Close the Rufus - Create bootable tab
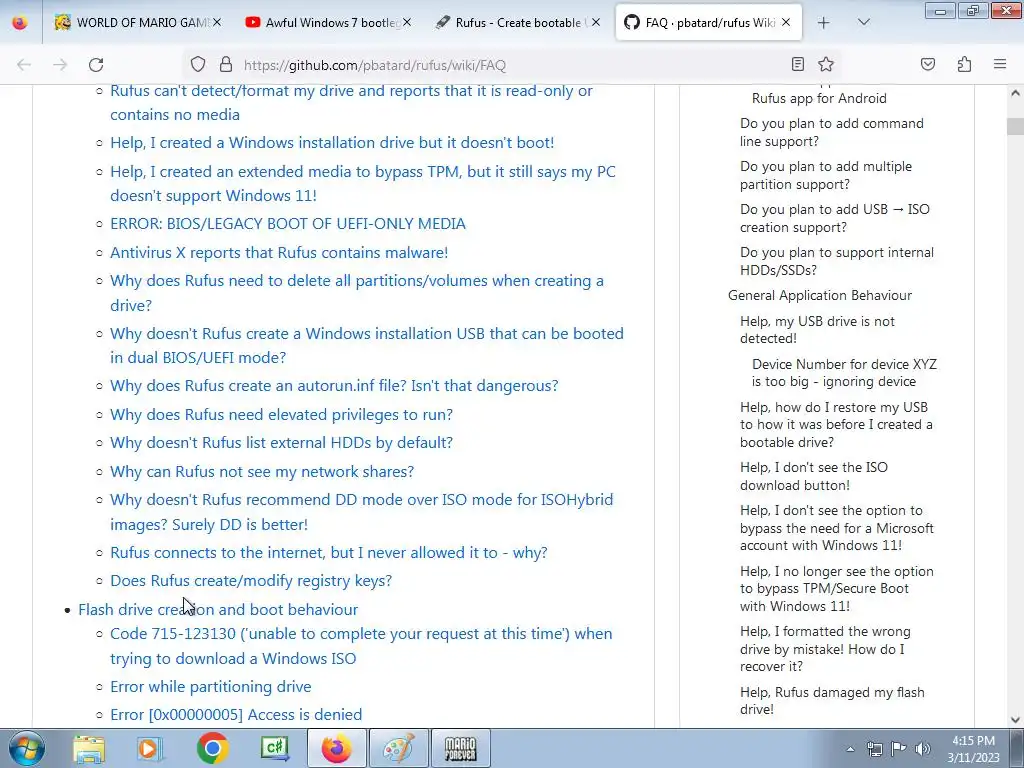Image resolution: width=1024 pixels, height=768 pixels. click(x=596, y=22)
